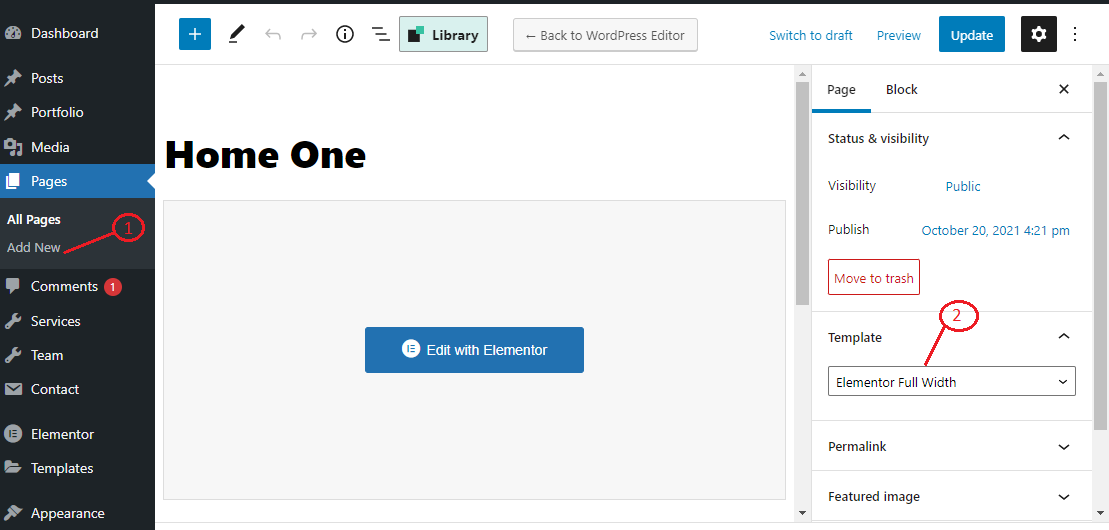This screenshot has width=1109, height=530.
Task: Expand the Featured image panel
Action: (x=951, y=496)
